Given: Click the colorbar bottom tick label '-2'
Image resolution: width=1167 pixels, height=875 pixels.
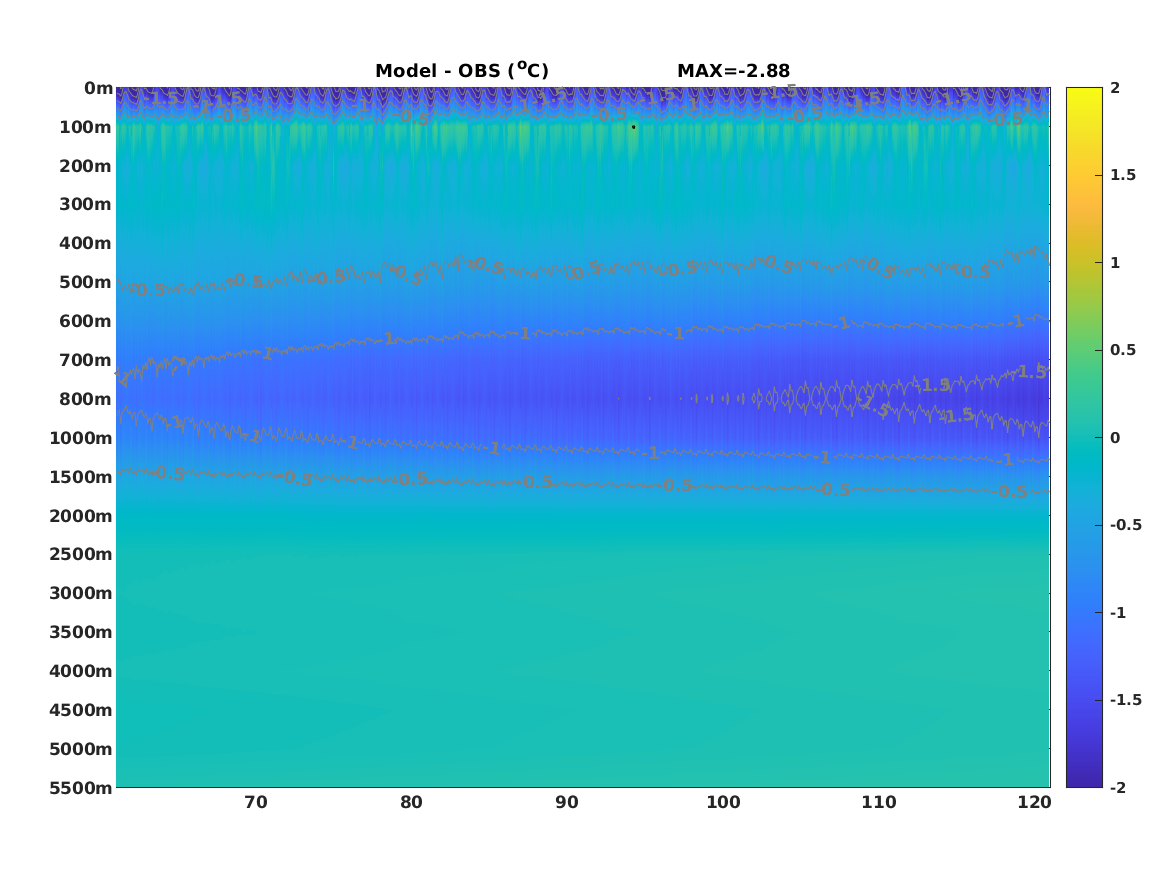Looking at the screenshot, I should click(1118, 787).
